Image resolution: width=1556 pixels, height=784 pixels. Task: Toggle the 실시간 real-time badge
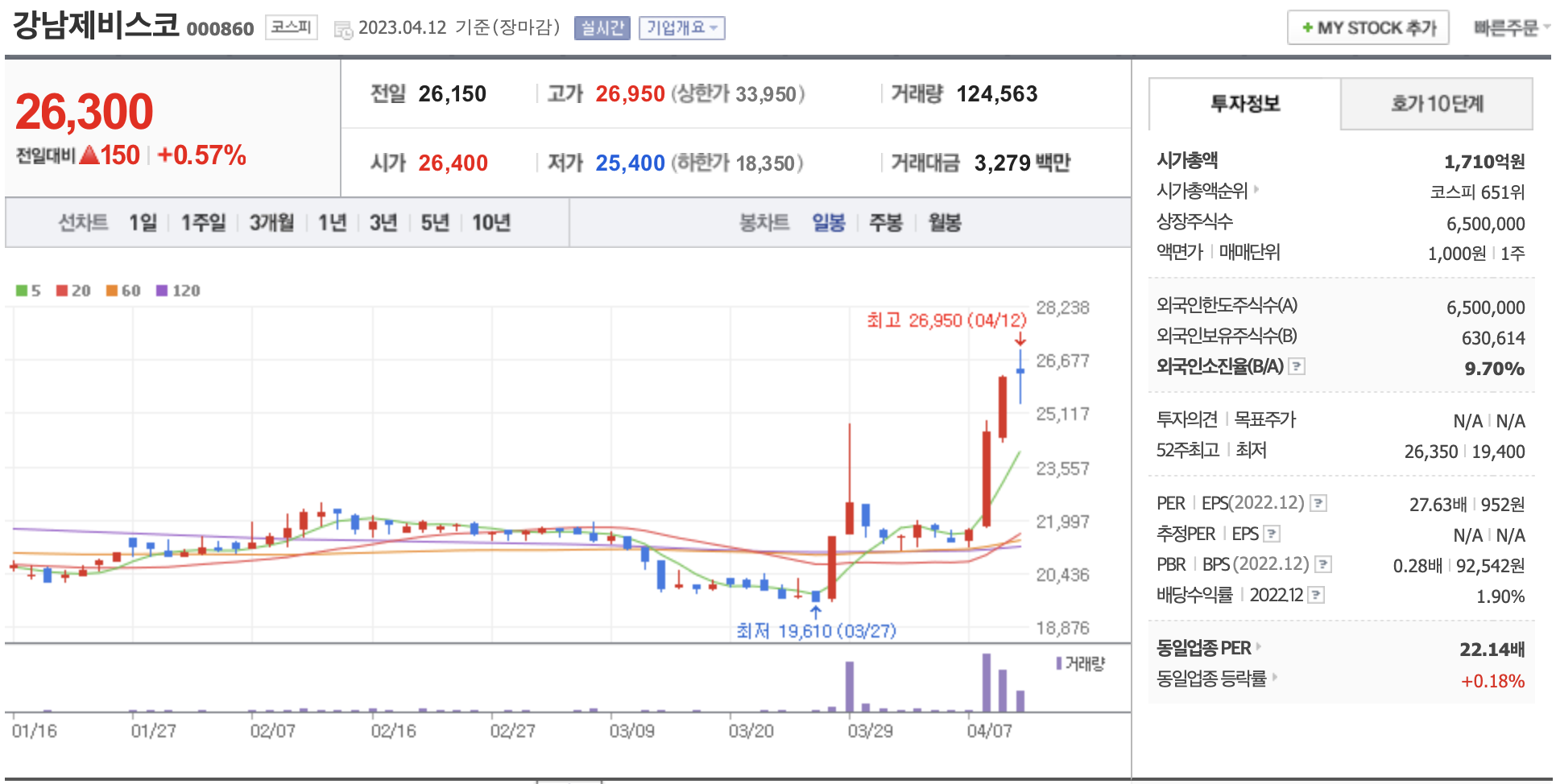click(602, 28)
